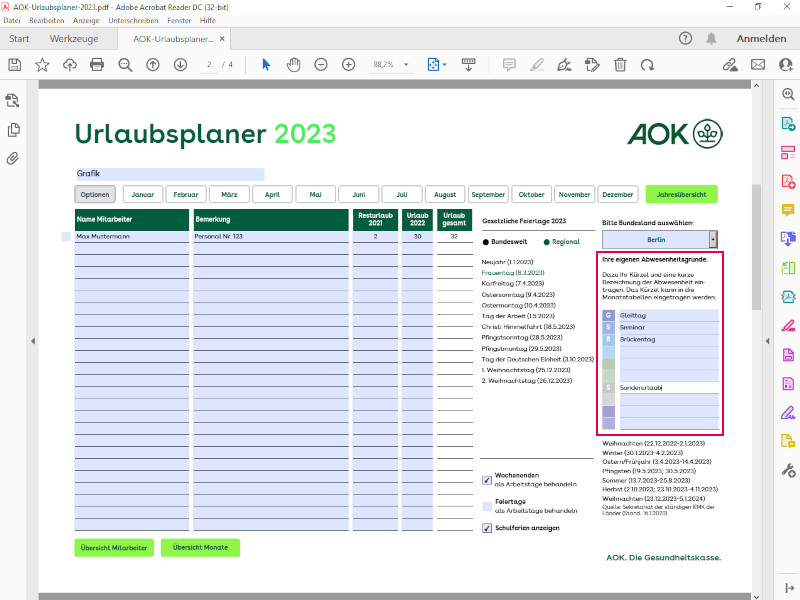Open the Dezember month button

[618, 194]
